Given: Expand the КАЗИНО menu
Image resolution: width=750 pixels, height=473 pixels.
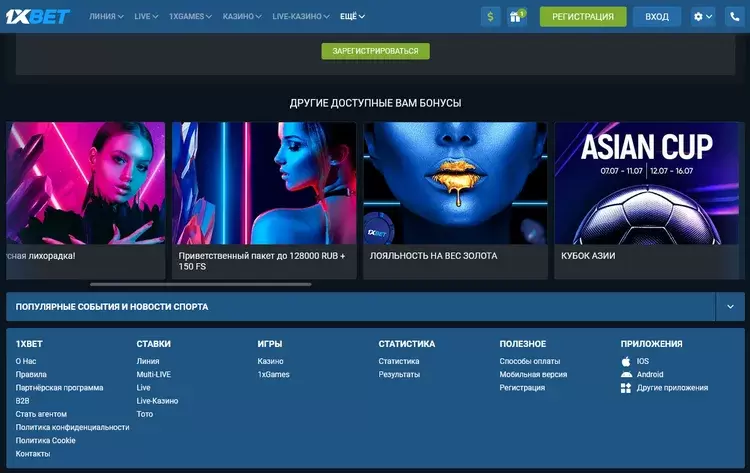Looking at the screenshot, I should tap(242, 16).
